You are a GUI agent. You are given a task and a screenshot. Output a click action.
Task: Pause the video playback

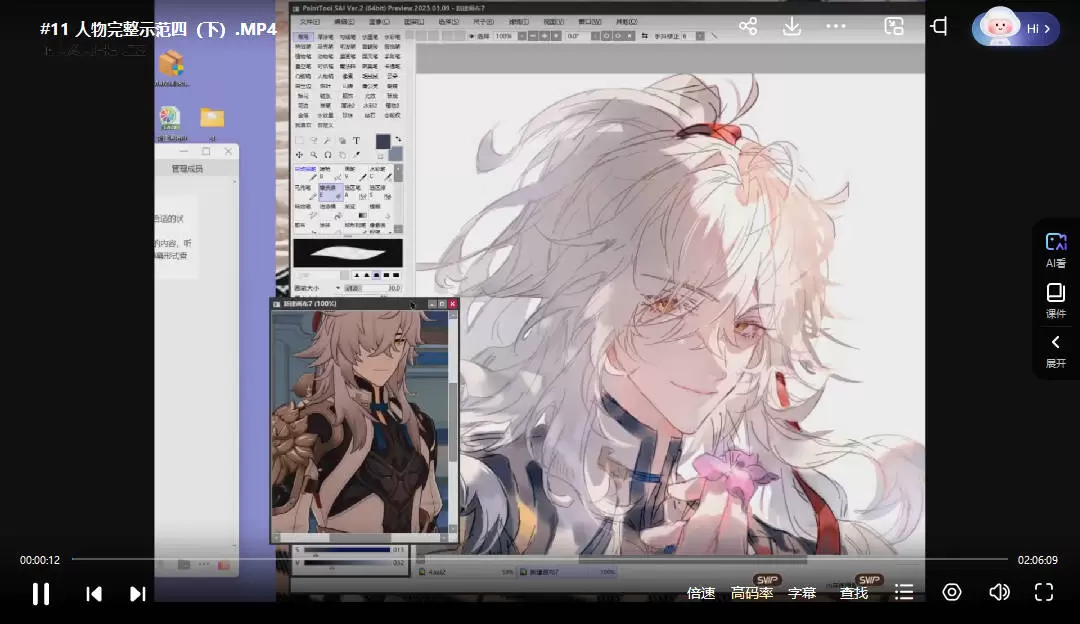(41, 594)
